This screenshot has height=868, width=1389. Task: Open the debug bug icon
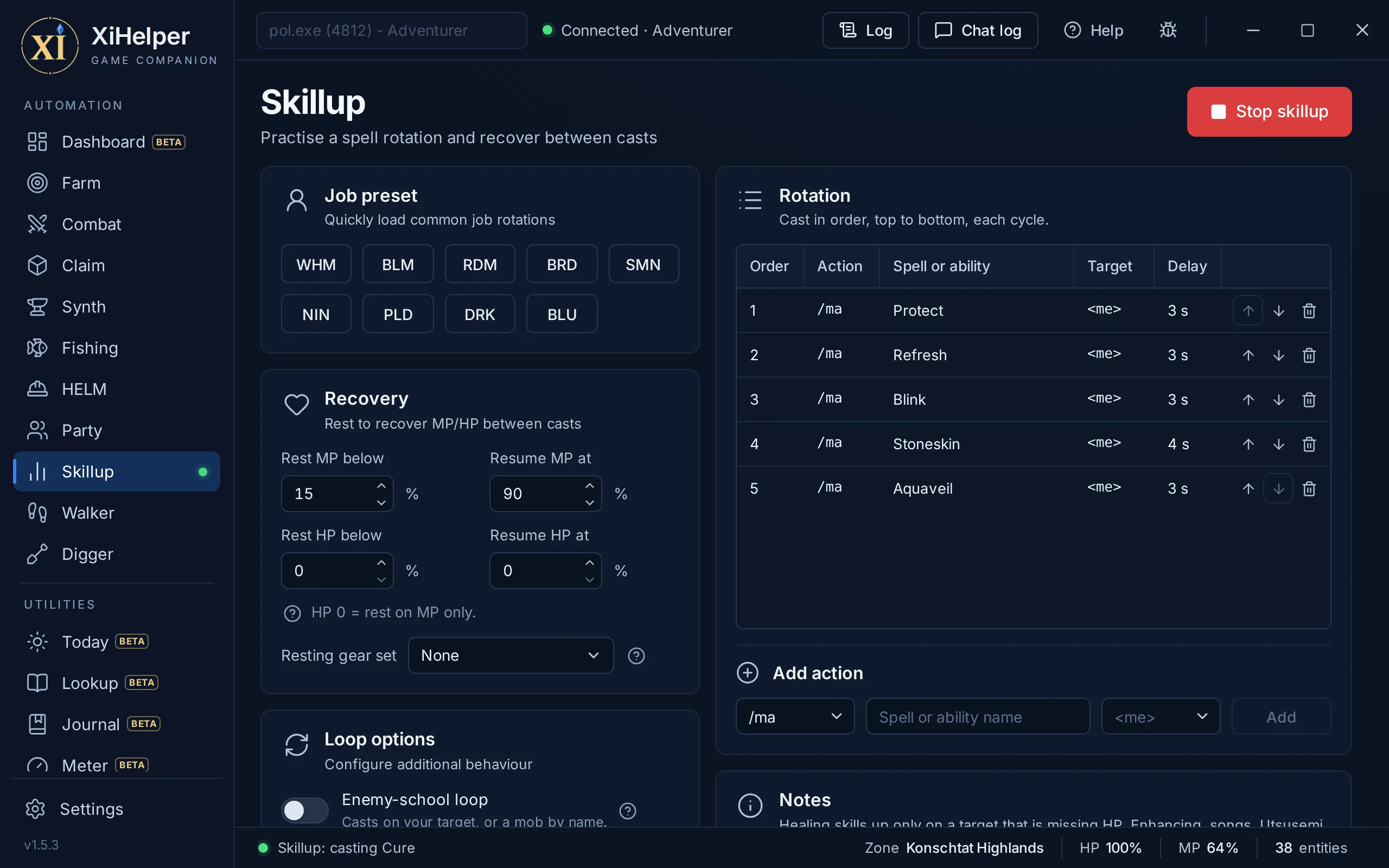click(x=1168, y=30)
